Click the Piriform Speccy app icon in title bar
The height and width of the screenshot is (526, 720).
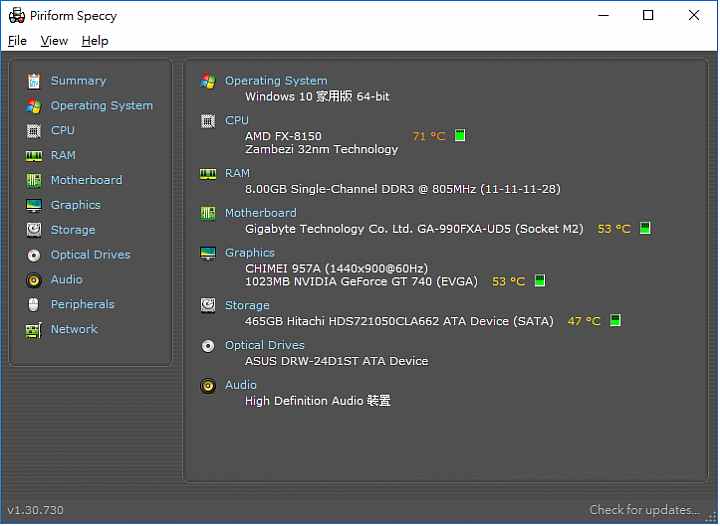[17, 16]
